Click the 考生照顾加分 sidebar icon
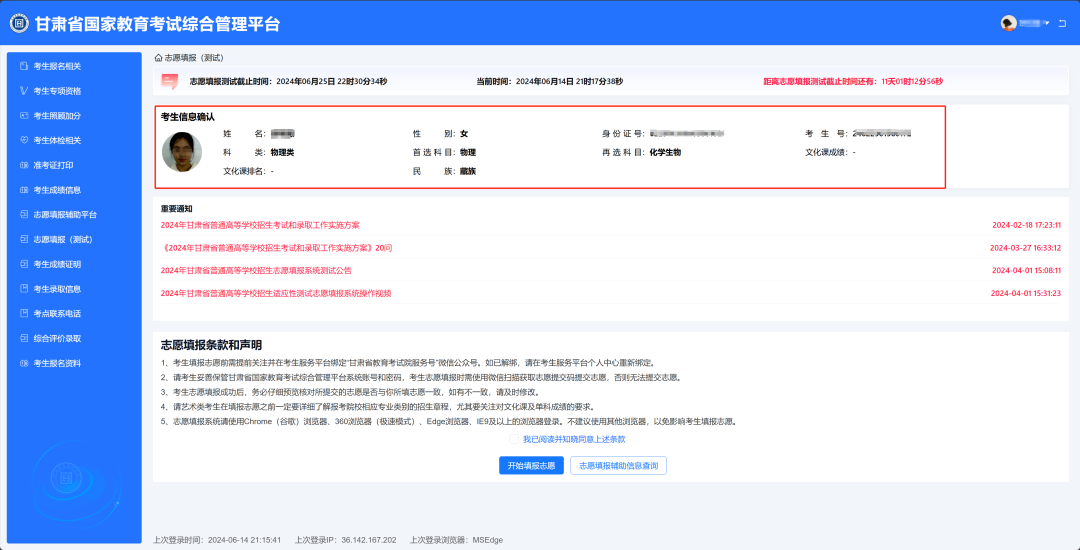This screenshot has height=550, width=1080. coord(23,116)
